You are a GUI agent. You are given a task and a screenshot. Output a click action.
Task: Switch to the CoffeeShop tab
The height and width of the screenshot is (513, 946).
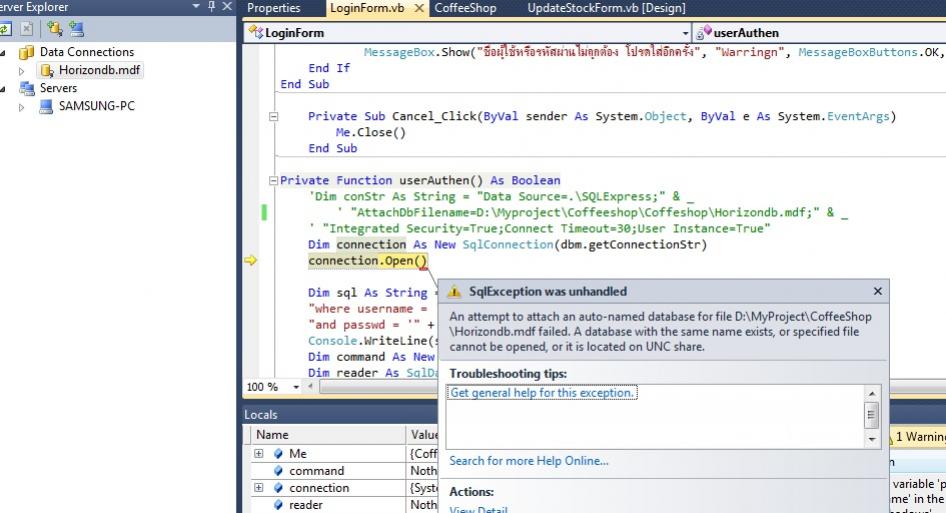(465, 8)
